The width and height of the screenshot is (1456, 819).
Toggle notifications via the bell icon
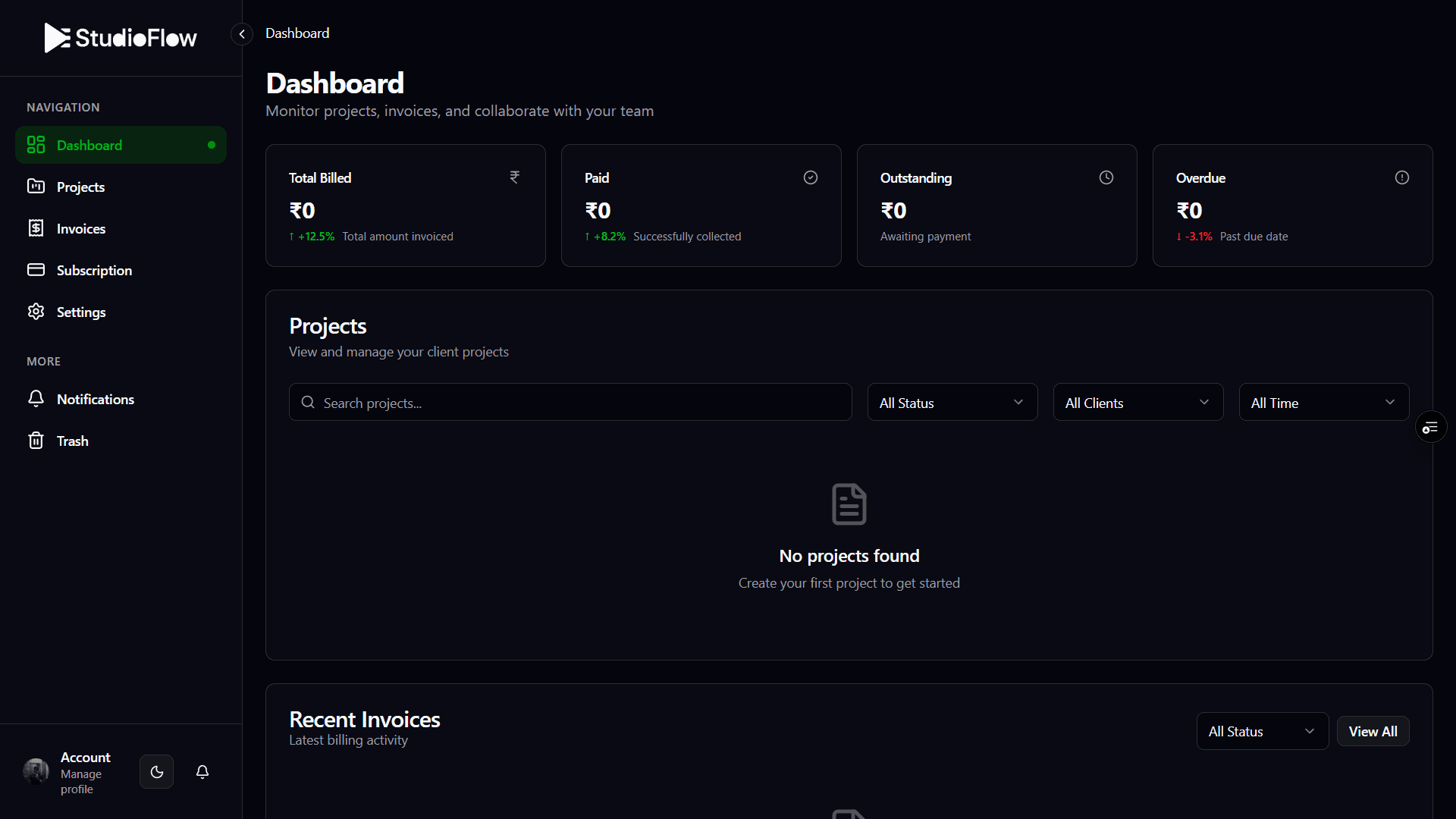coord(202,771)
